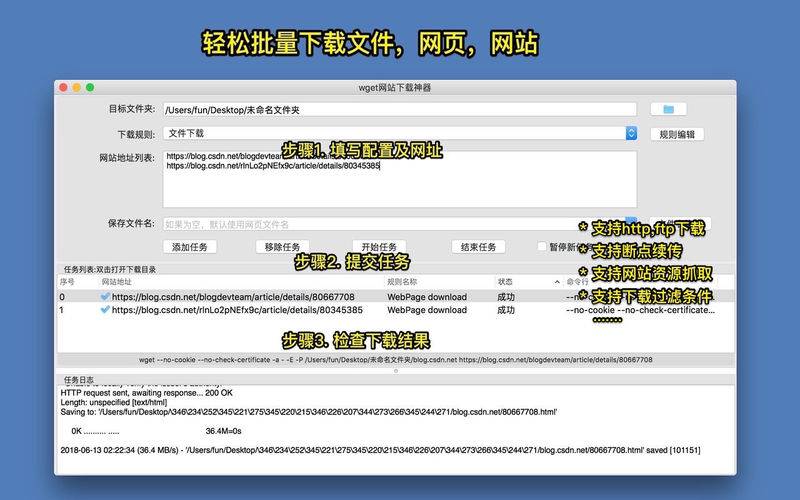
Task: Click the '--no-cookie --no-check-certificate' cell in row 1
Action: tap(641, 310)
